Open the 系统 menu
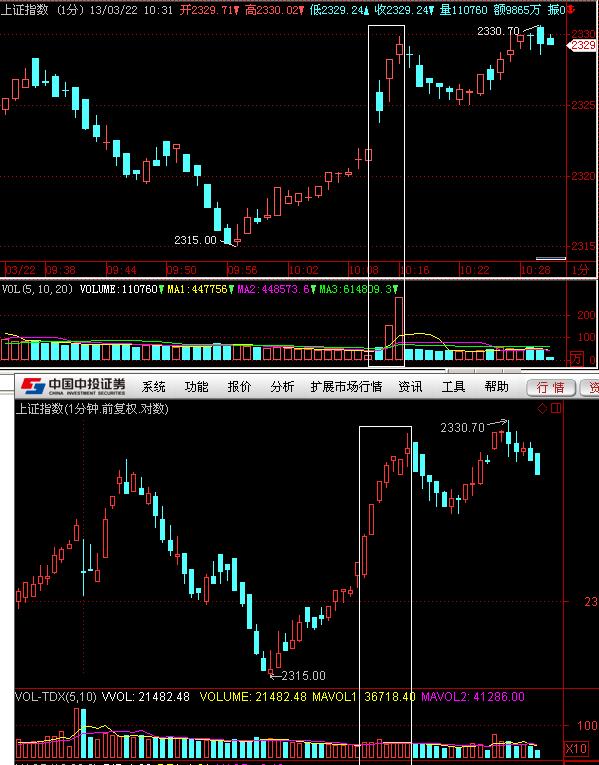The width and height of the screenshot is (599, 765). point(154,387)
